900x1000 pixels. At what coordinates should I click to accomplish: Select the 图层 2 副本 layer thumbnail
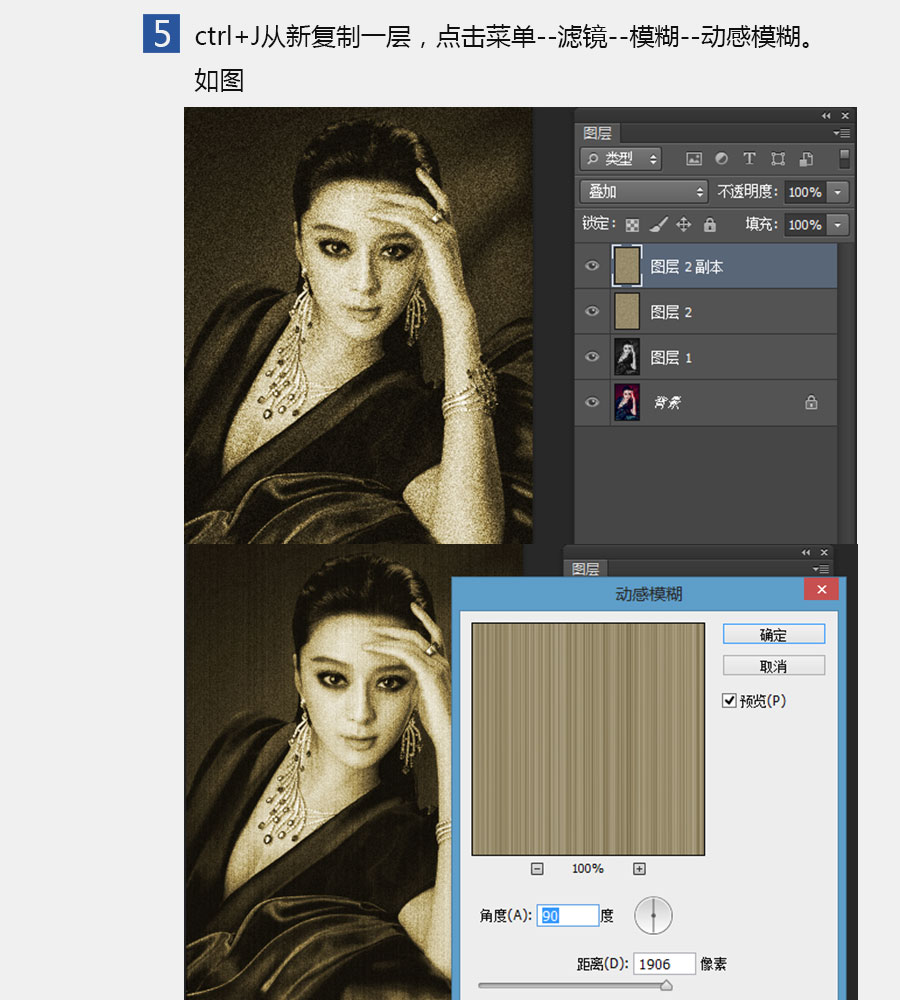point(626,265)
